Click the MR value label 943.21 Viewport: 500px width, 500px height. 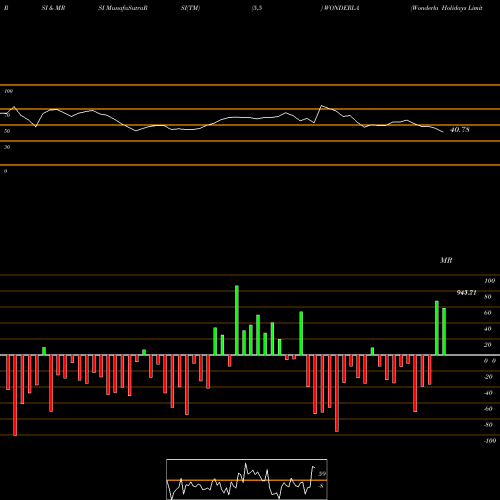point(466,293)
